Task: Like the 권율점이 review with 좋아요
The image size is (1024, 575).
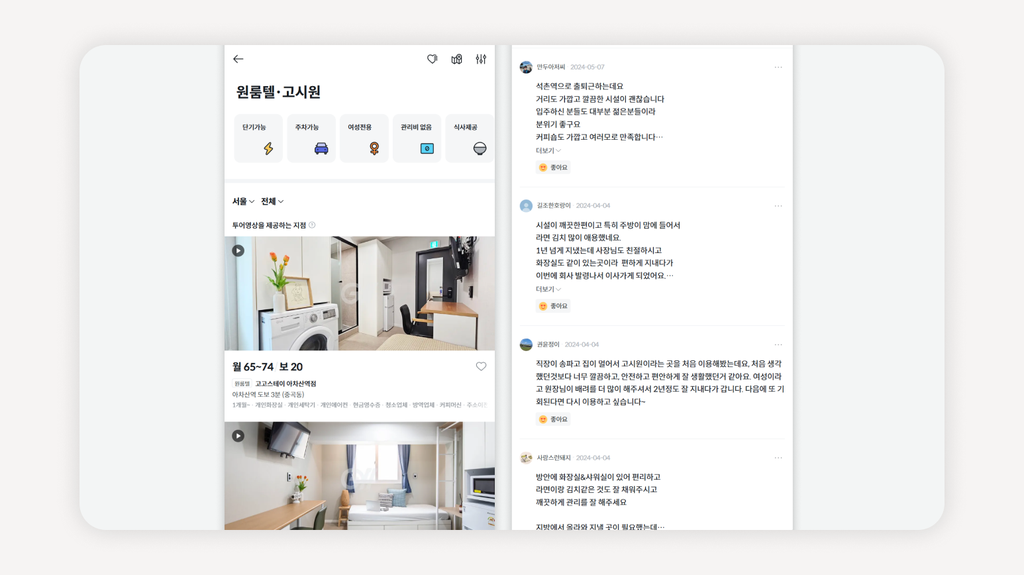Action: 553,419
